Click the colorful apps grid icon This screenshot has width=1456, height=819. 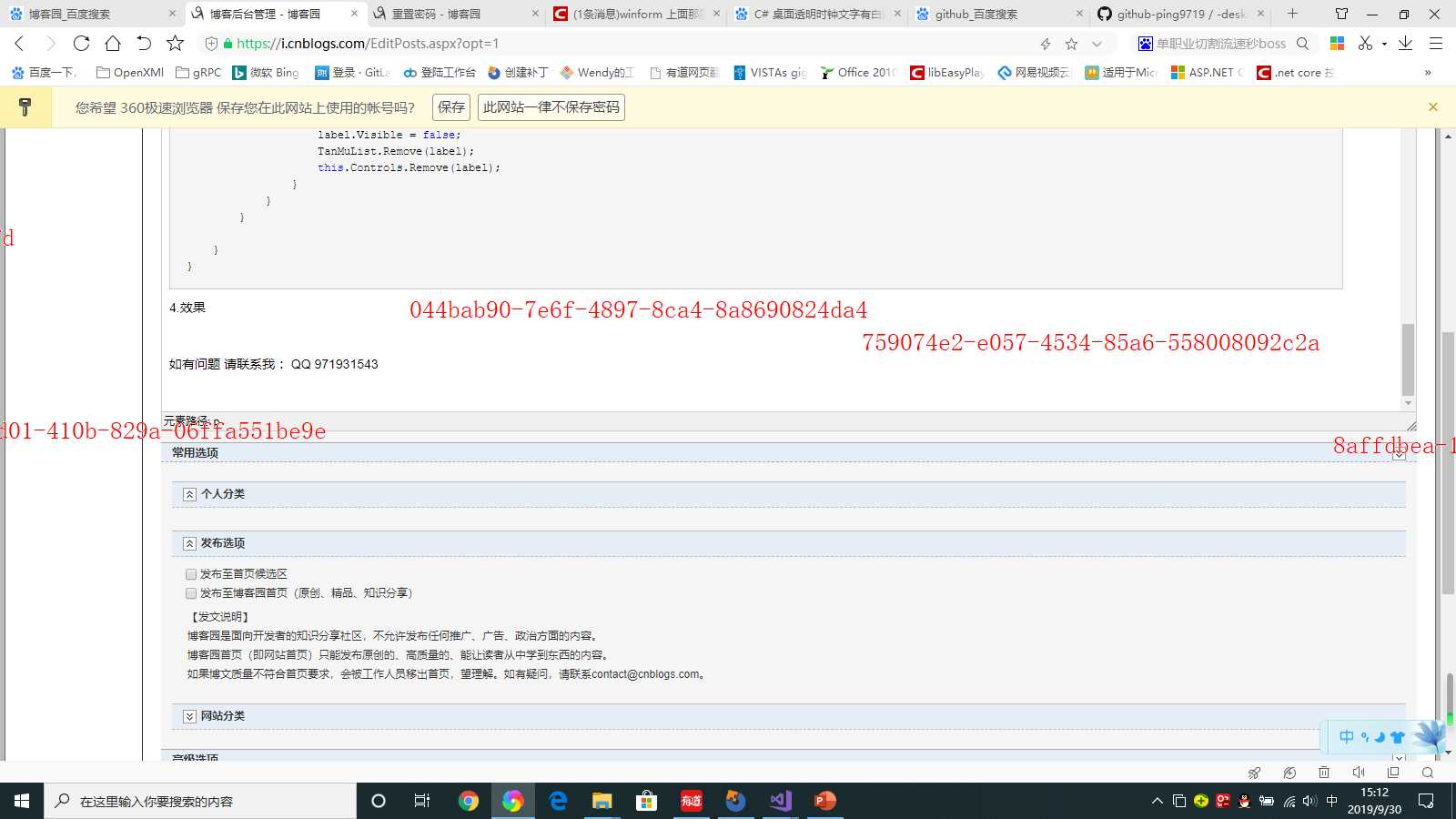1337,44
